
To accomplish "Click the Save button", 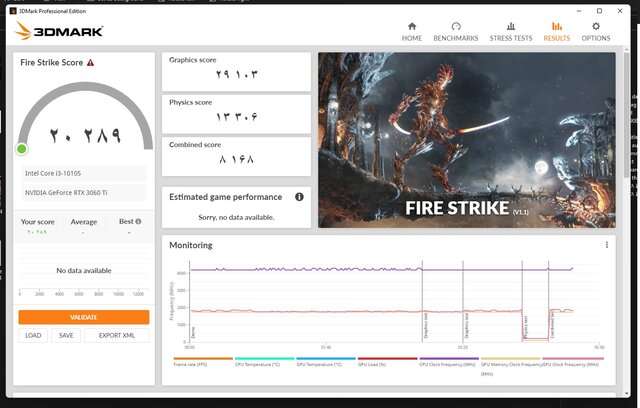I will pyautogui.click(x=66, y=335).
